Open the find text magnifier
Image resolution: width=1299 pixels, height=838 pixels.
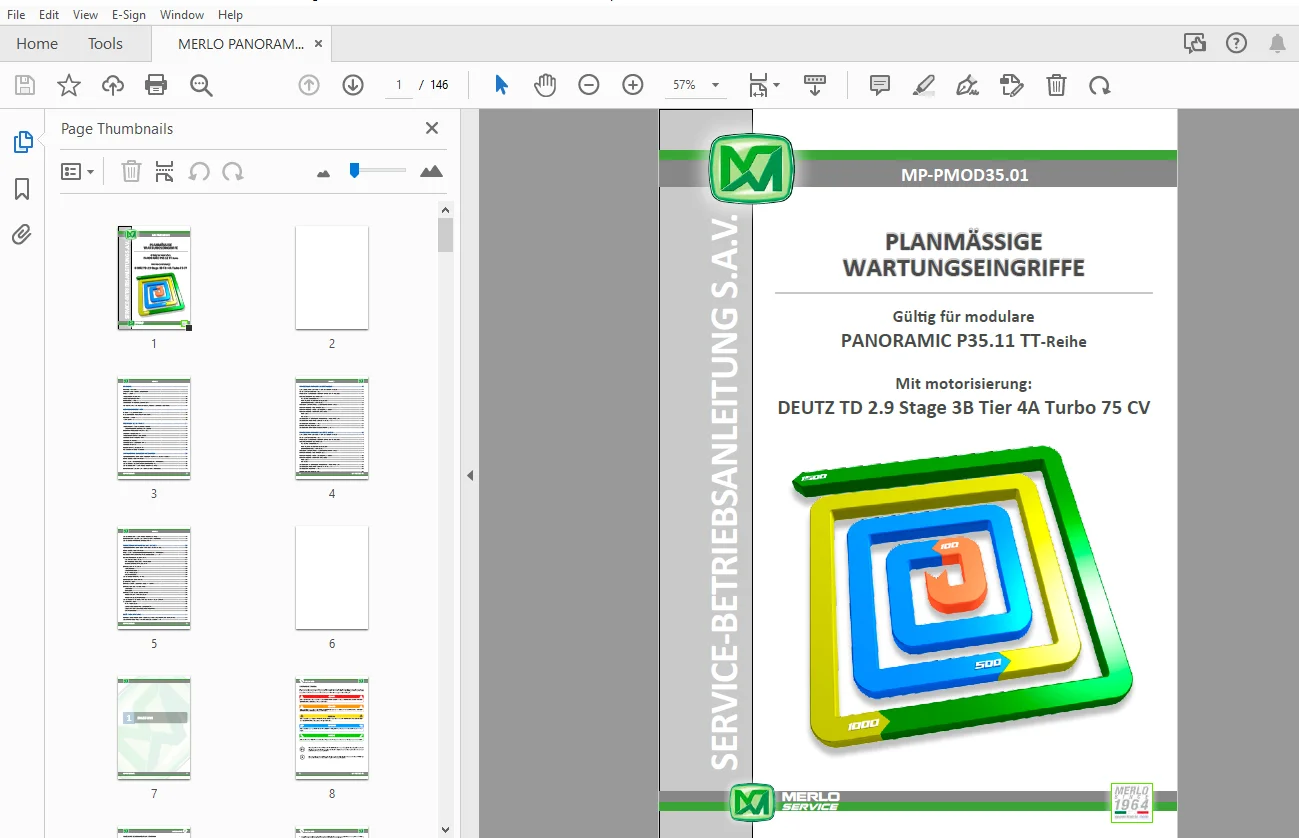tap(202, 85)
